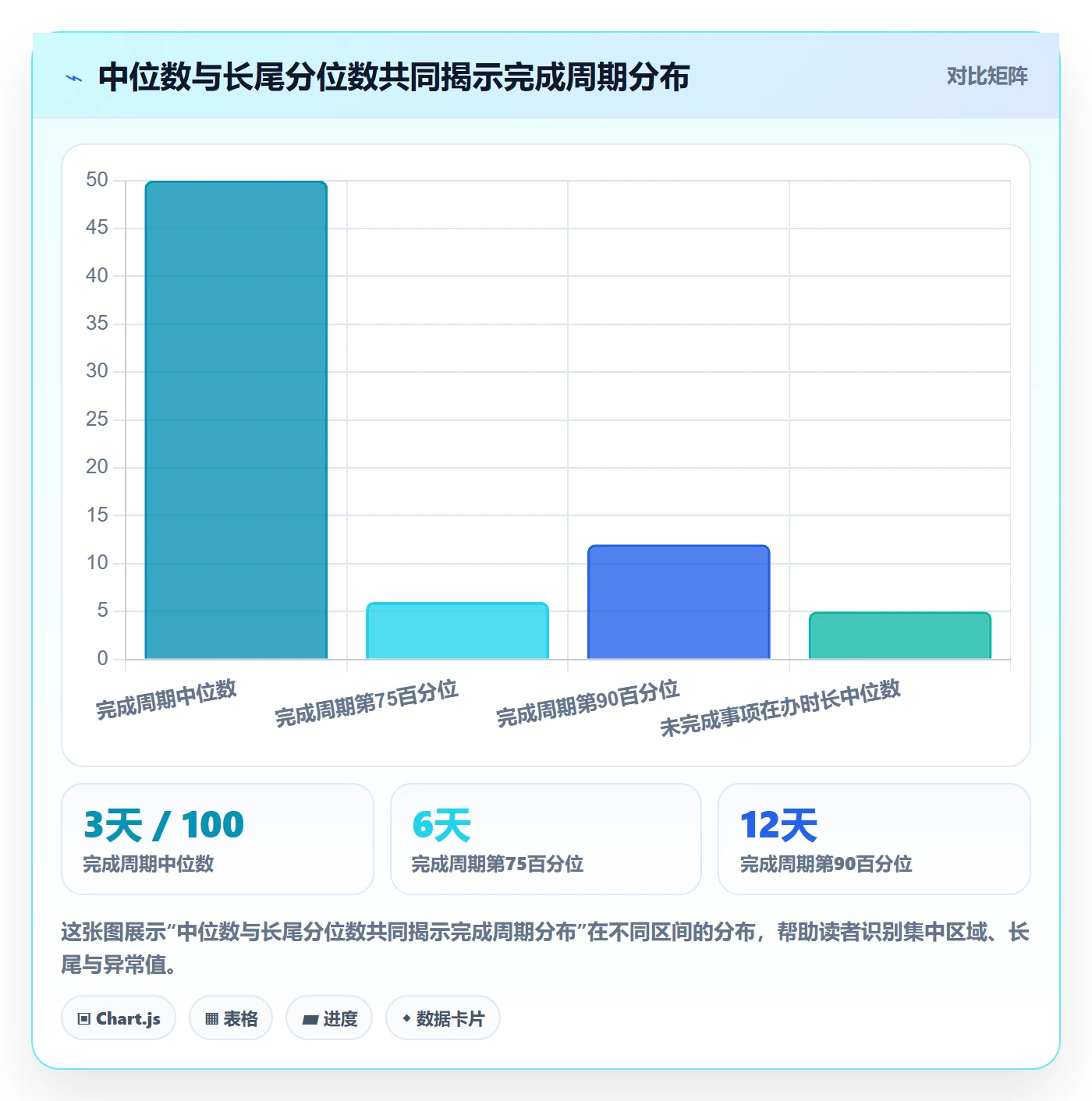Click the 数据卡片 tag chip

[x=443, y=1018]
